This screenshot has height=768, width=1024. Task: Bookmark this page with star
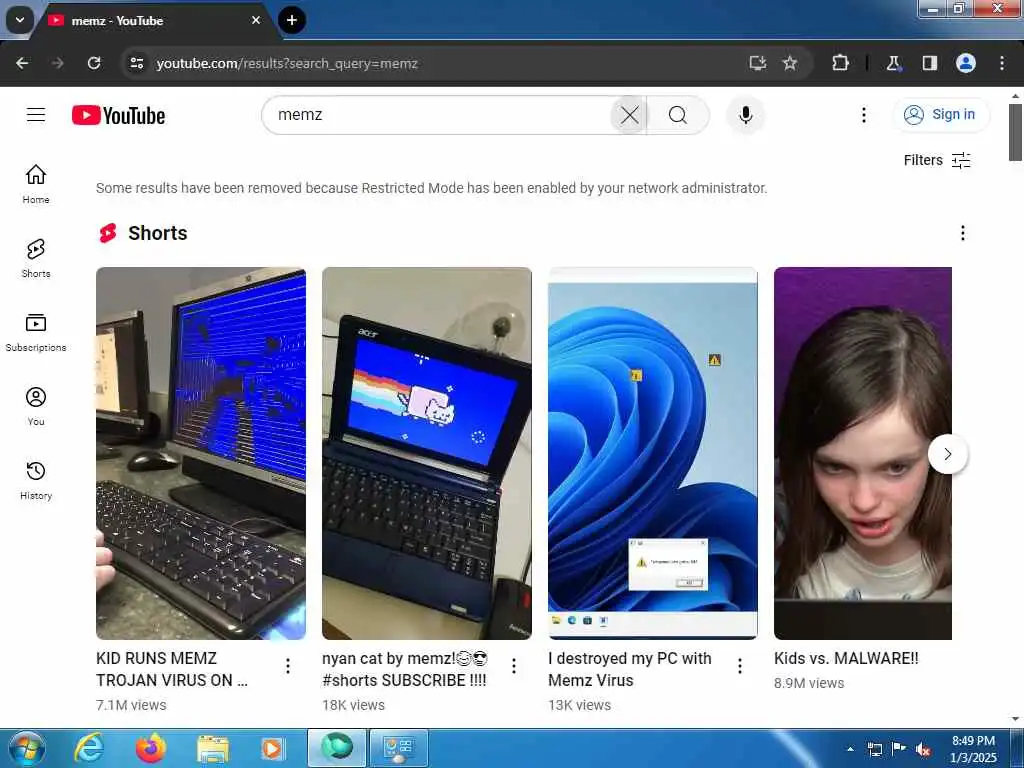[790, 63]
